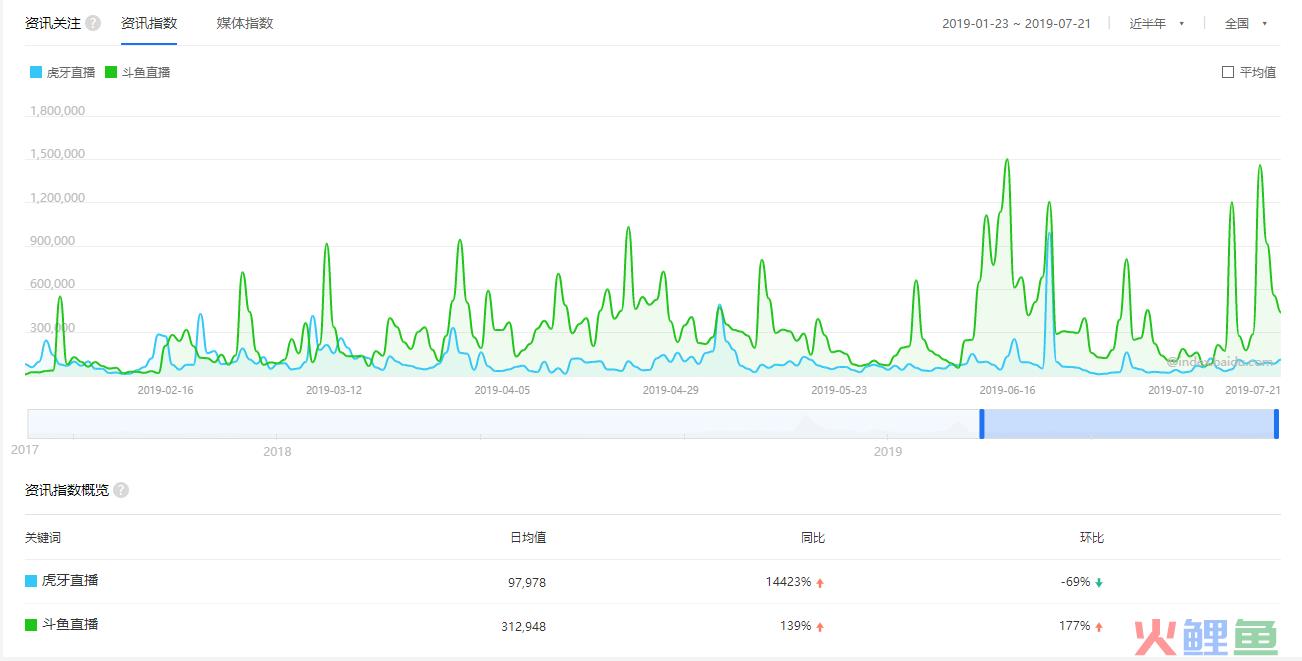
Task: Click the red up arrow beside 139%
Action: click(820, 627)
